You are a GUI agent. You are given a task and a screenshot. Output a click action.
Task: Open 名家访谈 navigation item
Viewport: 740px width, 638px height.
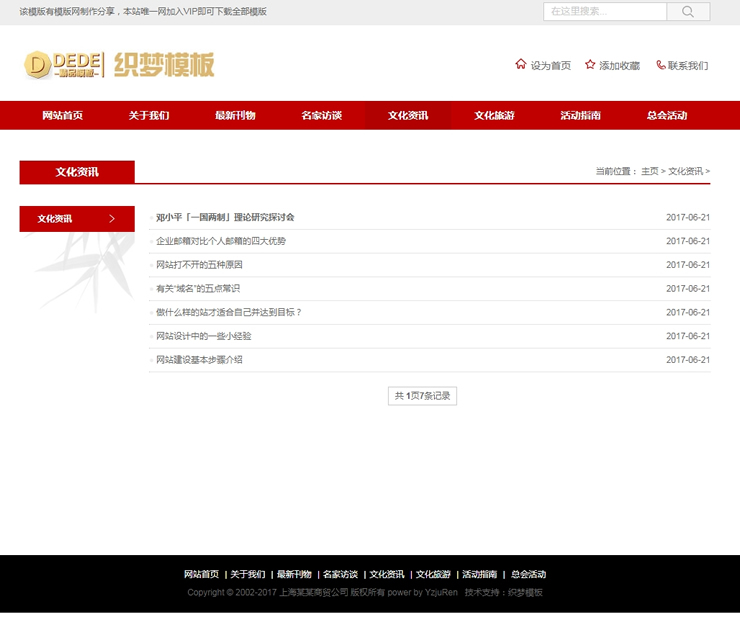point(321,116)
